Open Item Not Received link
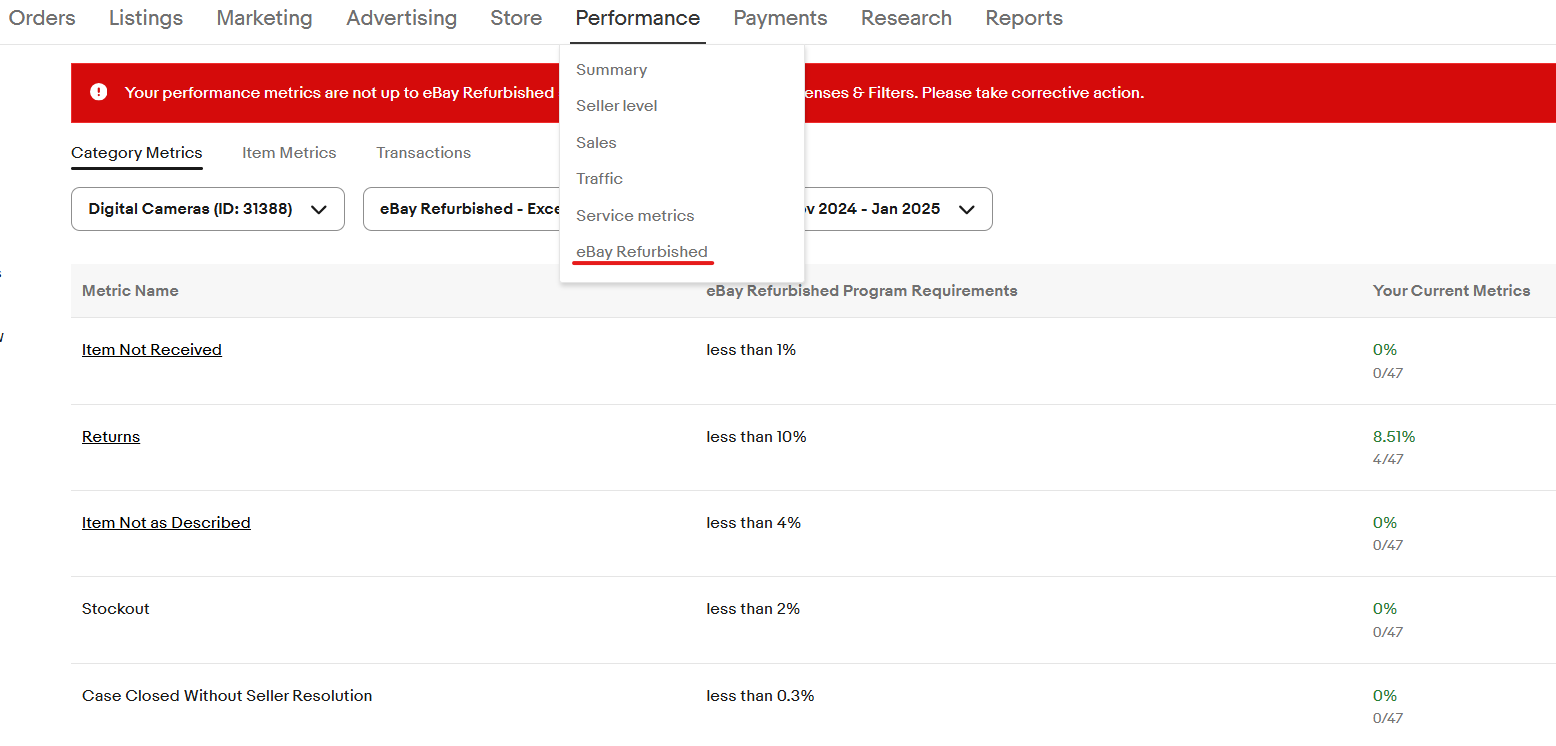Viewport: 1556px width, 746px height. tap(152, 350)
